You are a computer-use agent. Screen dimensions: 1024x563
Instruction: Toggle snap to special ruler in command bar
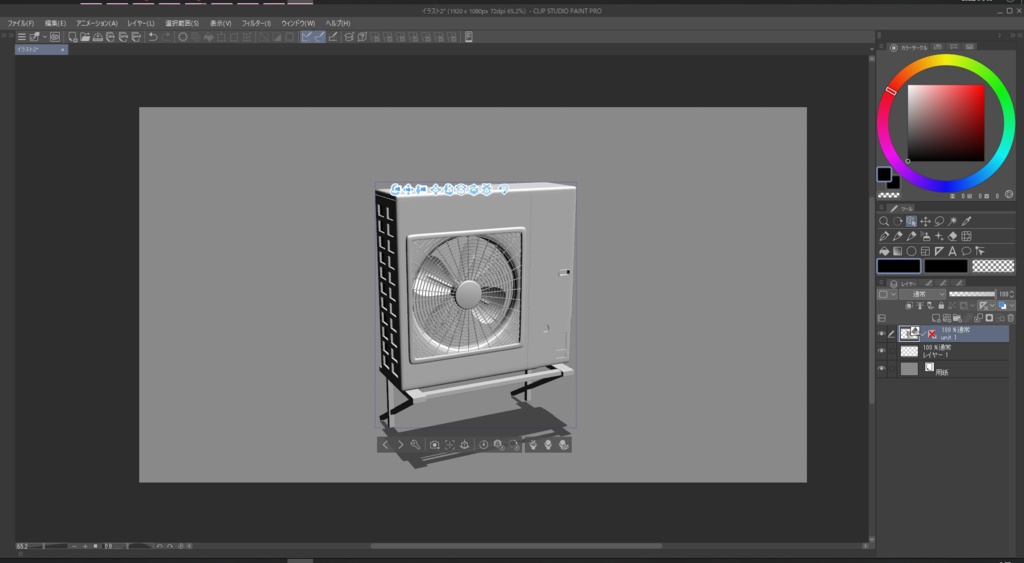(x=319, y=37)
